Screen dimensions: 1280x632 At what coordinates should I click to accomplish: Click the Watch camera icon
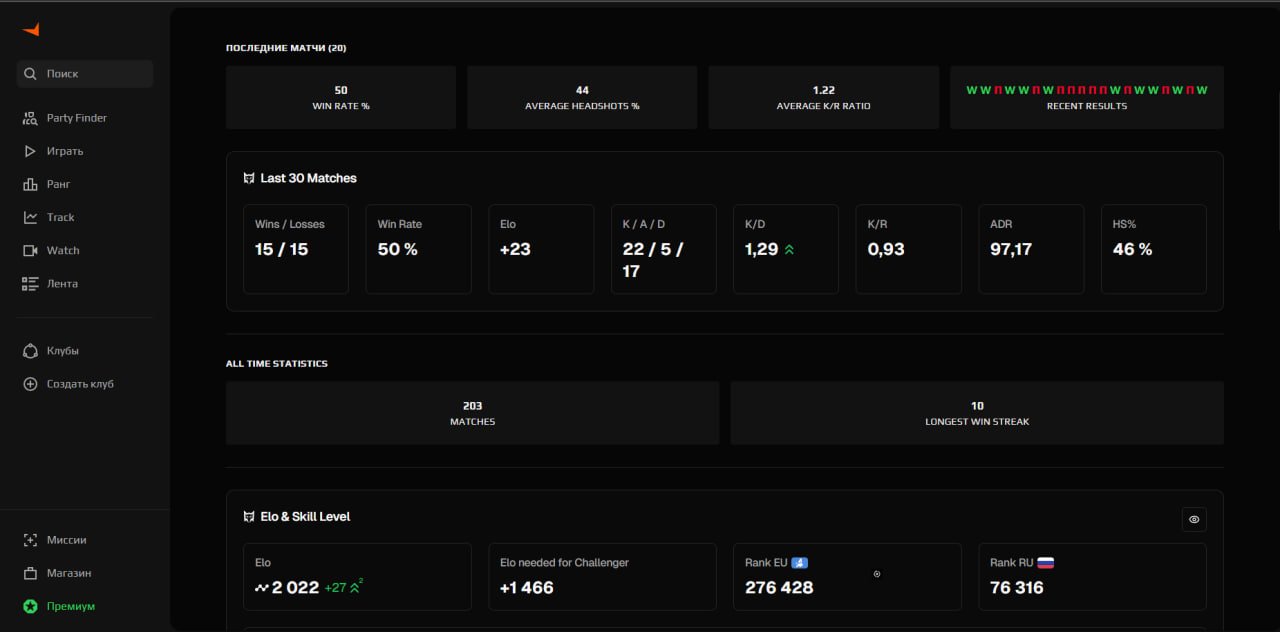[28, 250]
